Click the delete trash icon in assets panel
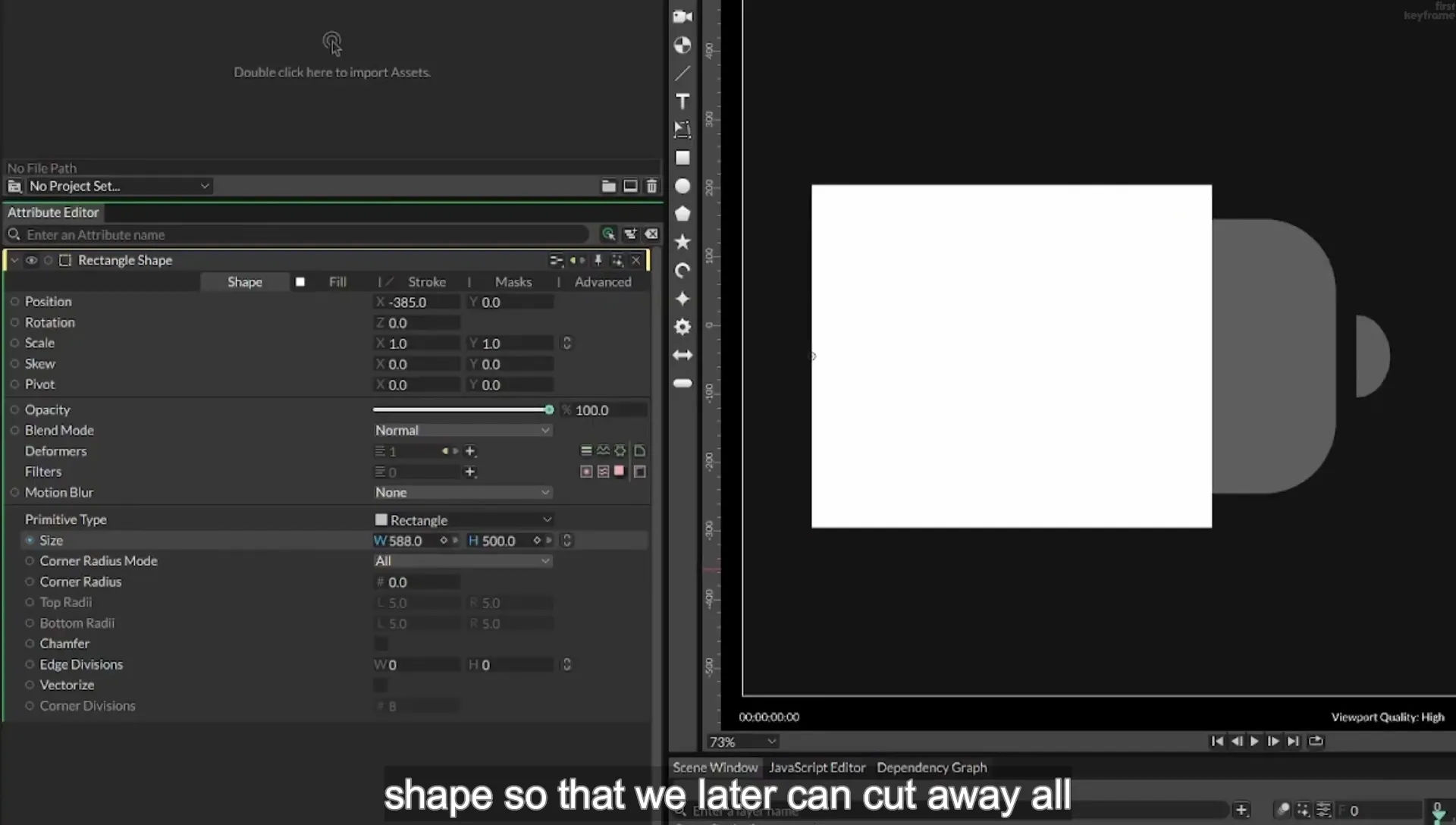This screenshot has width=1456, height=825. [651, 186]
